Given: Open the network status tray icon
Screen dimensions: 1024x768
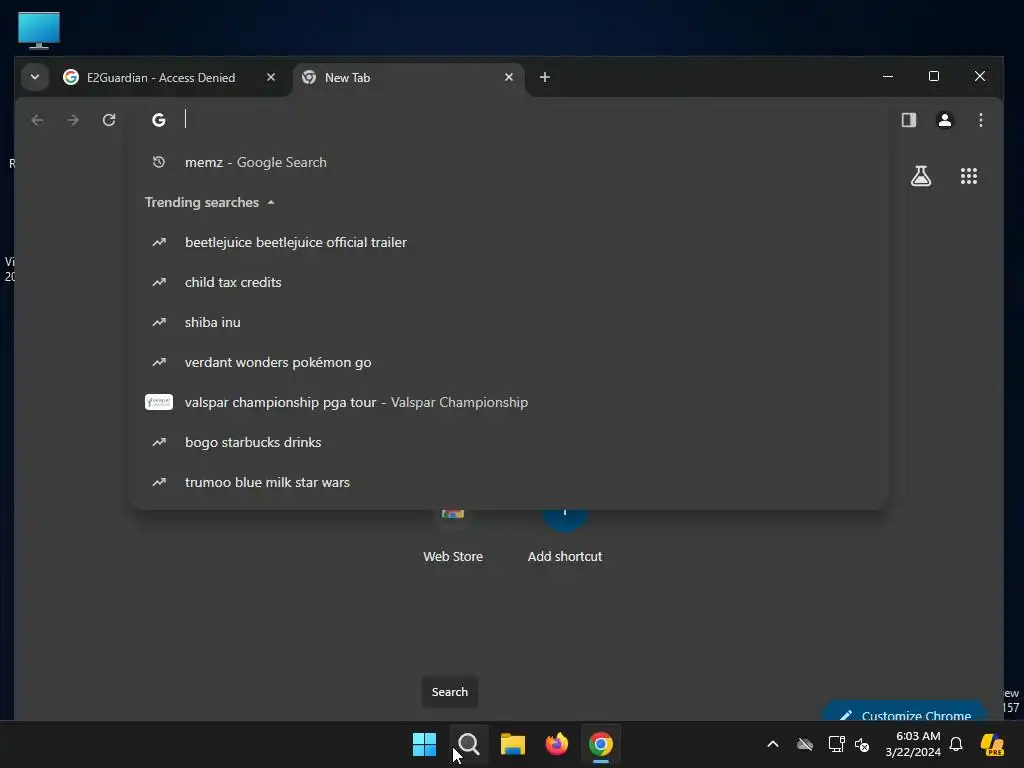Looking at the screenshot, I should click(836, 744).
